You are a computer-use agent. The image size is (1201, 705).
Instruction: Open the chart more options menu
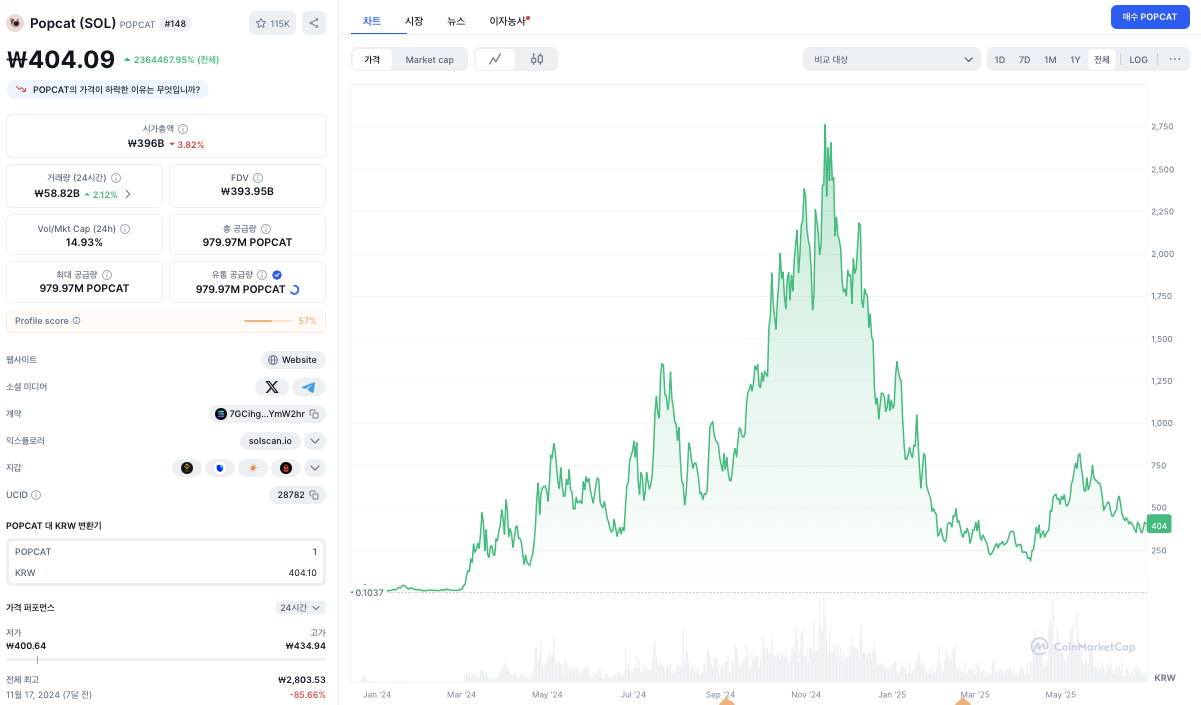tap(1175, 59)
